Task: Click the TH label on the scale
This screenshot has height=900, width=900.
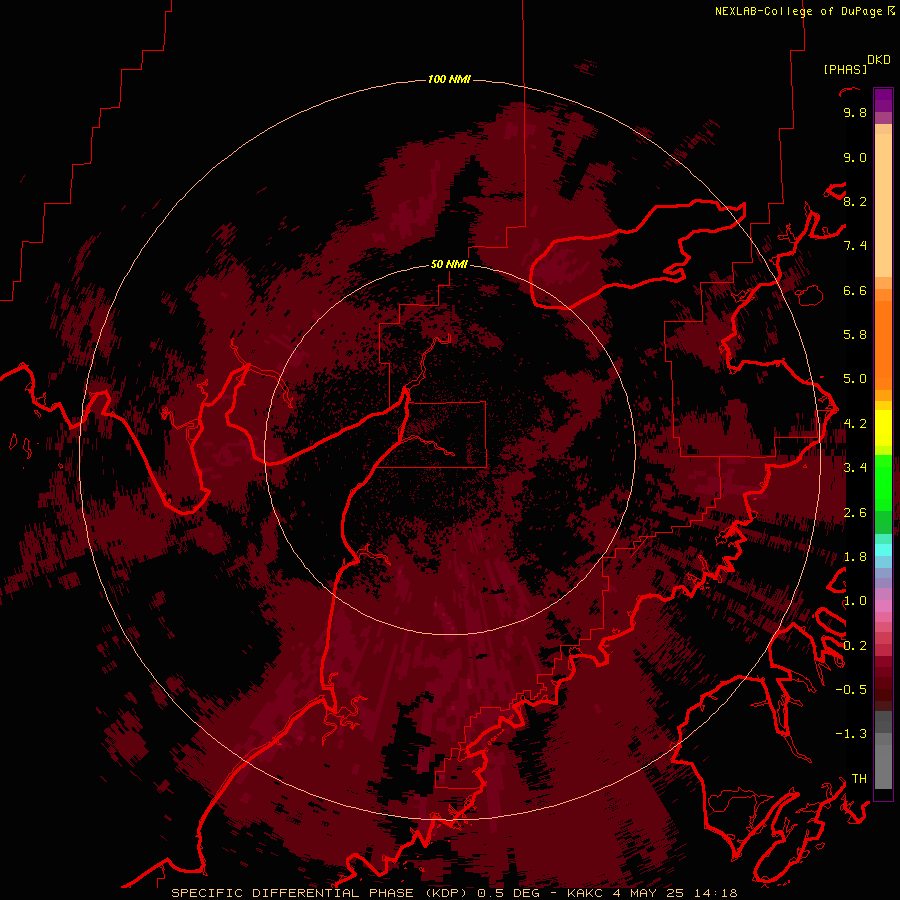Action: click(x=859, y=779)
